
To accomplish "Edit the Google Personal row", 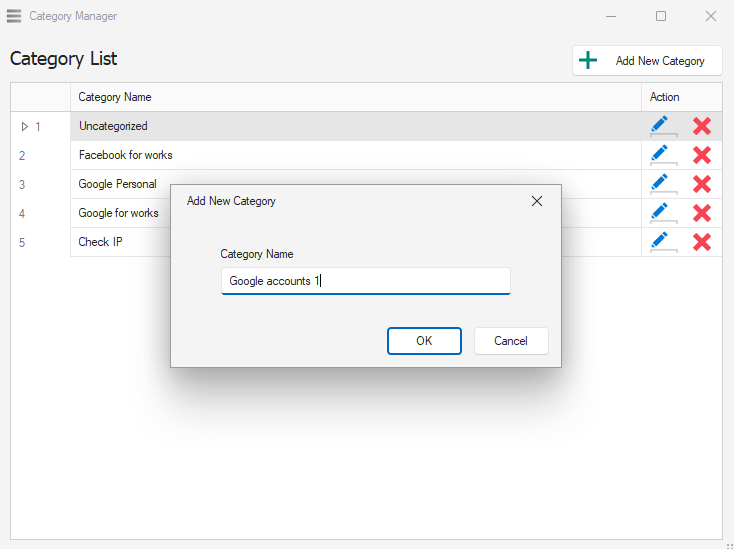I will coord(660,184).
